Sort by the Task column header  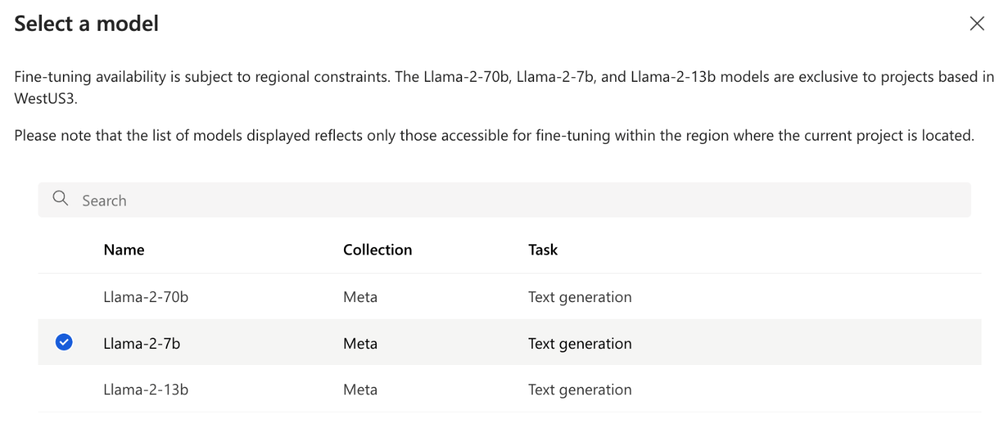point(543,250)
